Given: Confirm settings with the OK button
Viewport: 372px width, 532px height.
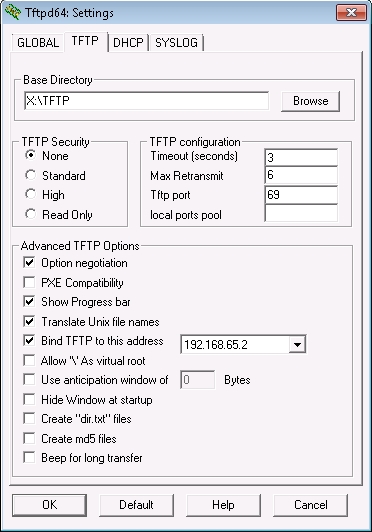Looking at the screenshot, I should point(50,505).
